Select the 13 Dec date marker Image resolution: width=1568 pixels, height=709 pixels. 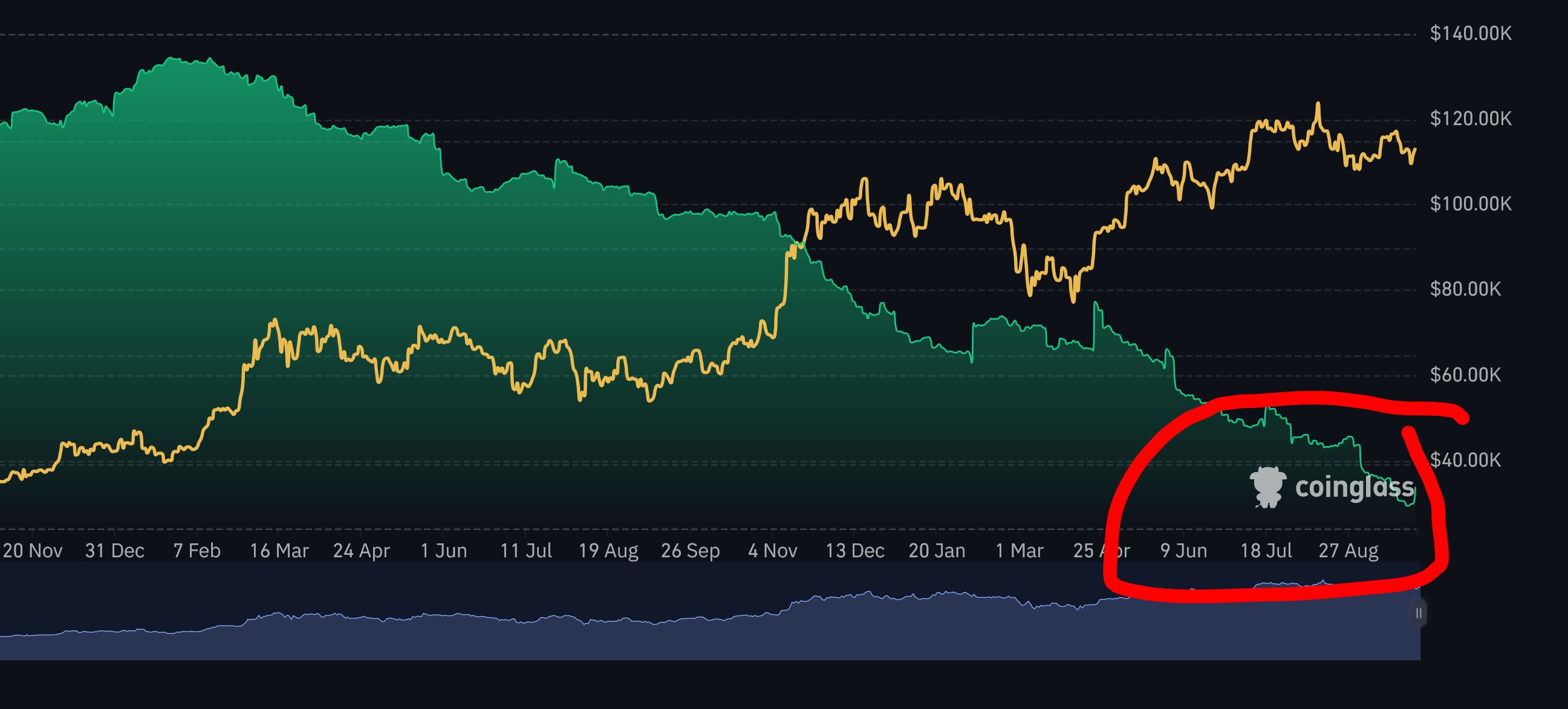[x=854, y=551]
